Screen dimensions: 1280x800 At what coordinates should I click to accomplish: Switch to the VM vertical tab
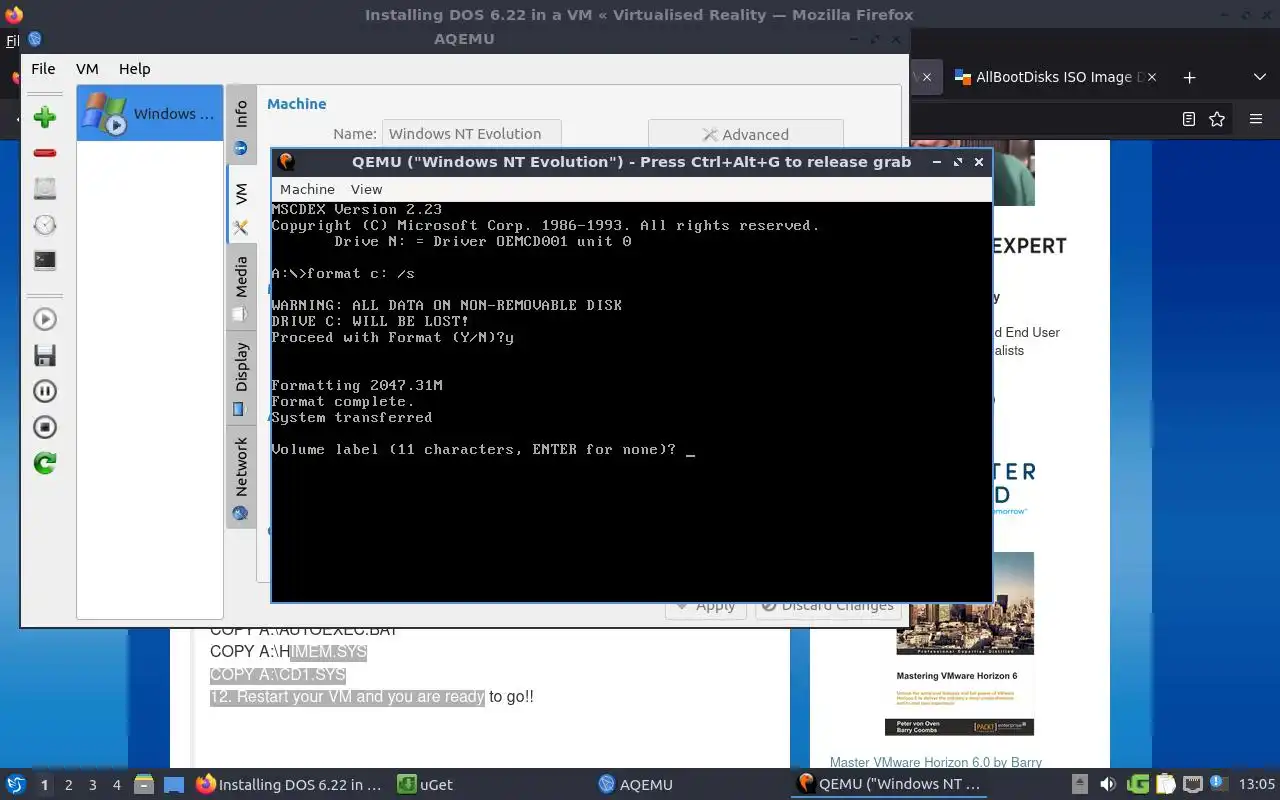(x=241, y=206)
